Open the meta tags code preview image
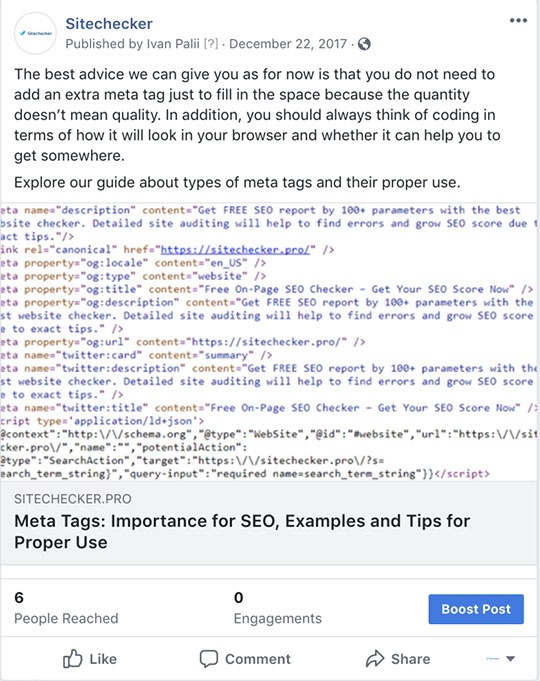540x681 pixels. tap(269, 341)
